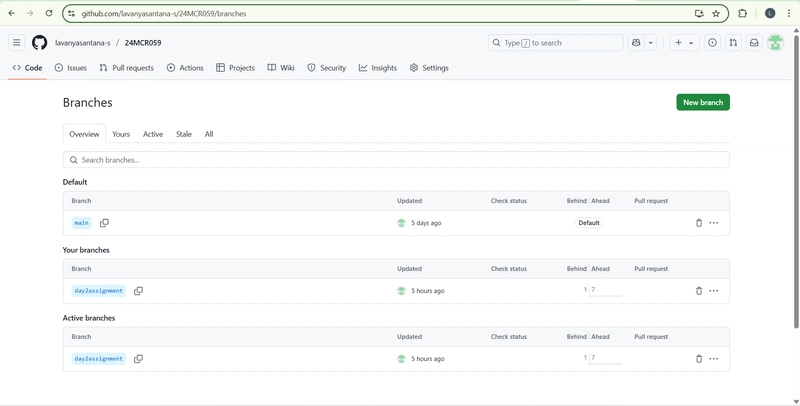The height and width of the screenshot is (406, 800).
Task: Open the create new plus dropdown
Action: (x=684, y=43)
